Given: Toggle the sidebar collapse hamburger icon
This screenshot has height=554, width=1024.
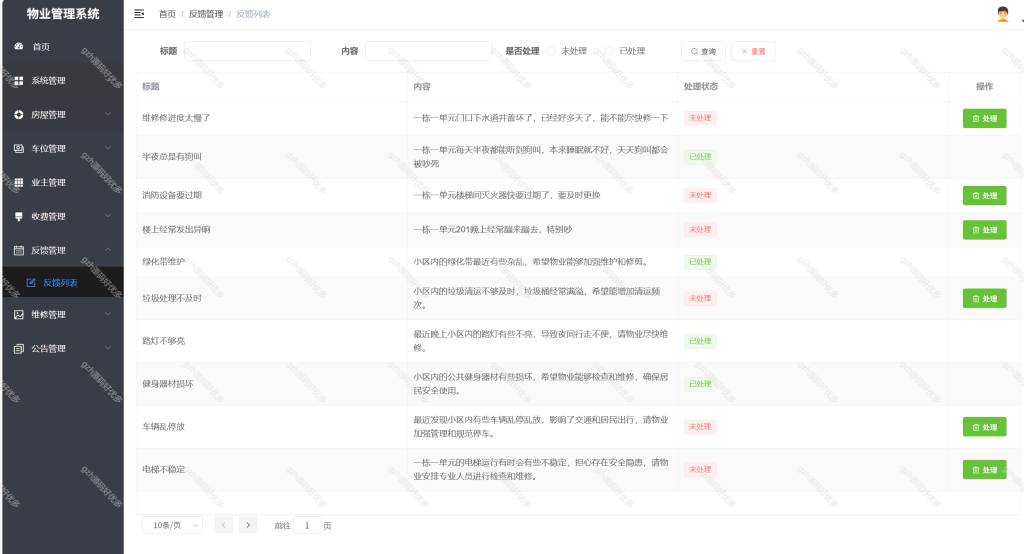Looking at the screenshot, I should [139, 14].
